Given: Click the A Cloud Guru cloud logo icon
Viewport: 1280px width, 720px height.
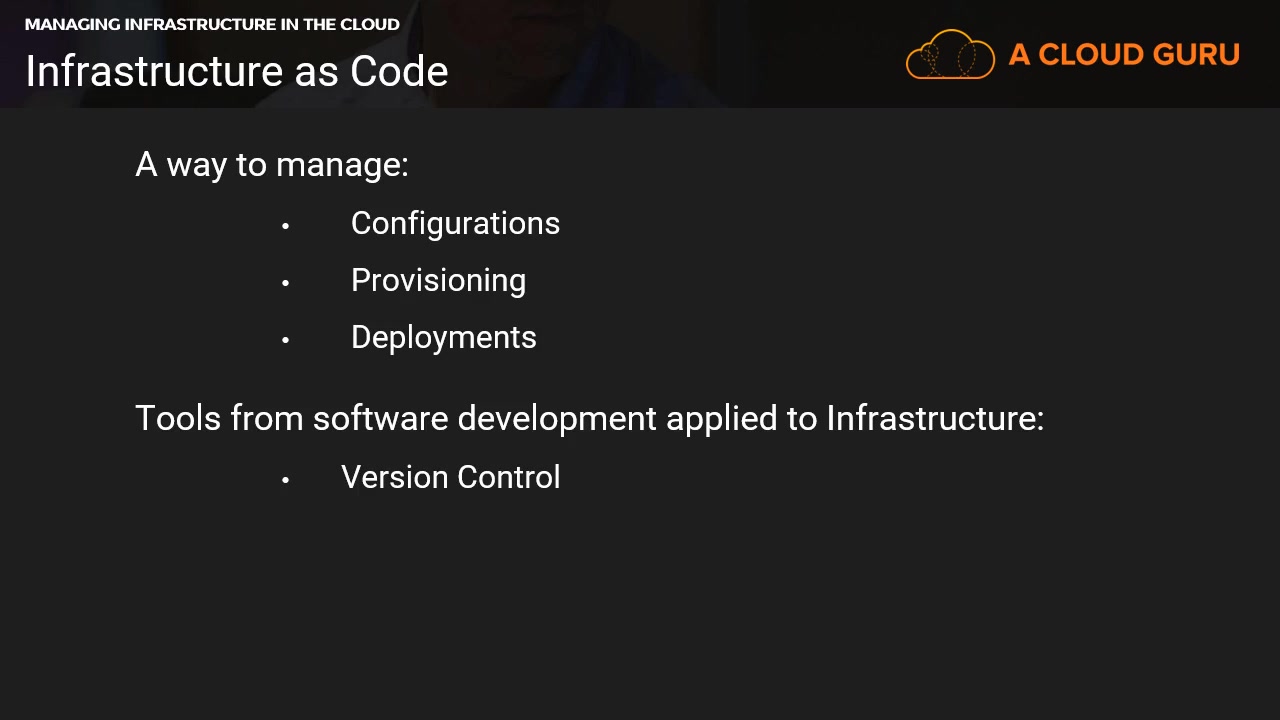Looking at the screenshot, I should (950, 55).
